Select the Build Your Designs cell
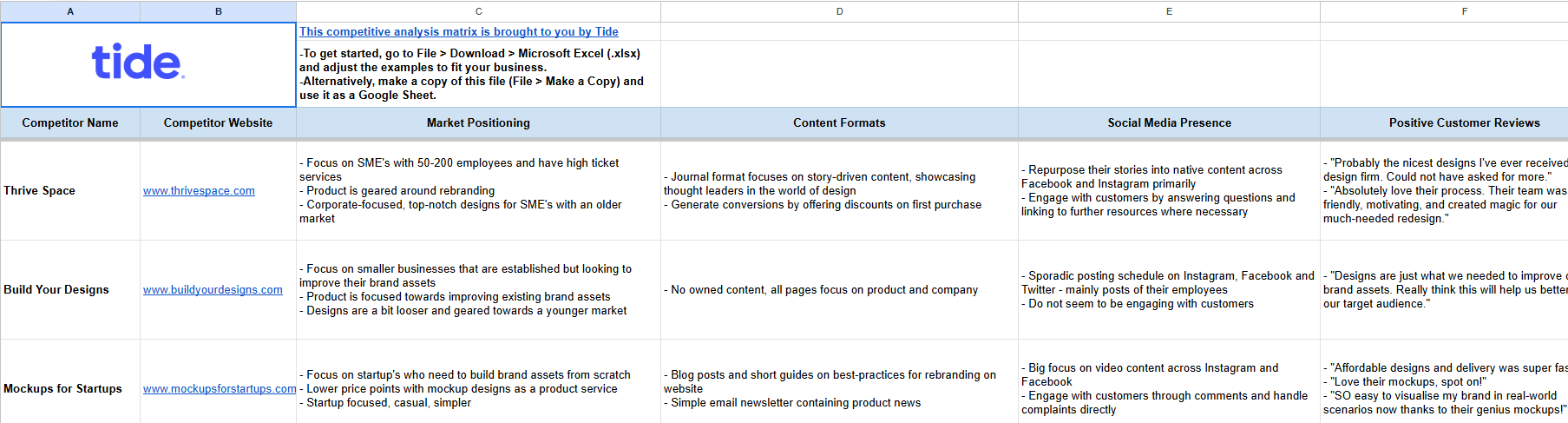The height and width of the screenshot is (423, 1568). click(70, 289)
